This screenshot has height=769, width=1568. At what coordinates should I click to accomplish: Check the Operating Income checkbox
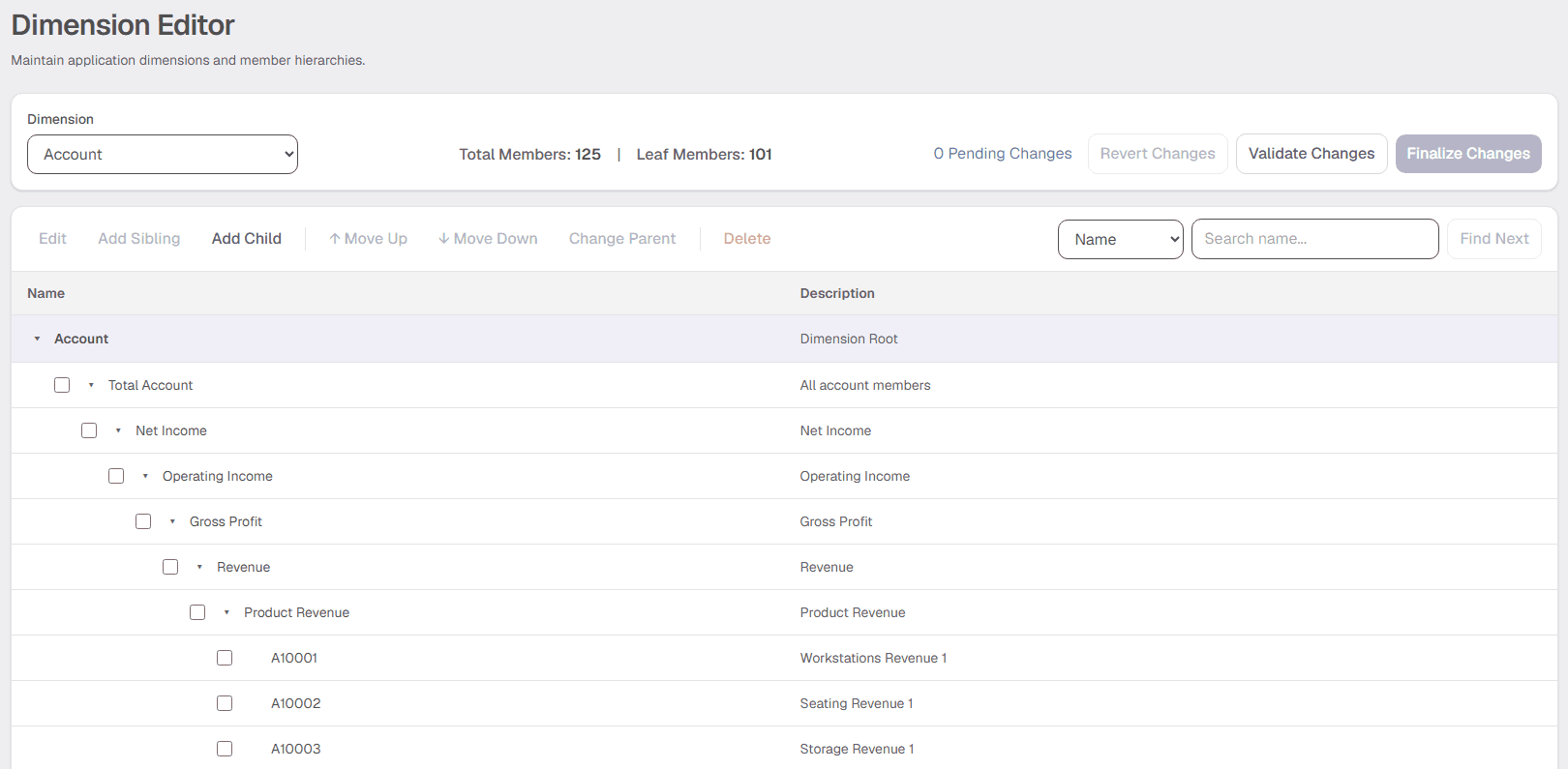click(x=116, y=476)
